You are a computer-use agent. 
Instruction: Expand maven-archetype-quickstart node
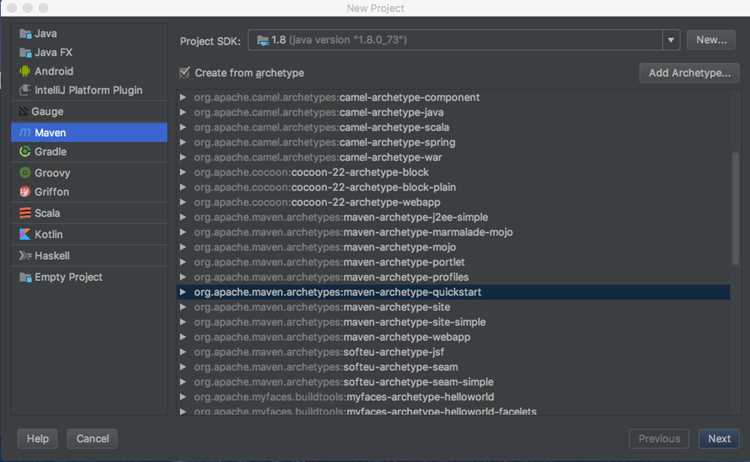click(183, 292)
